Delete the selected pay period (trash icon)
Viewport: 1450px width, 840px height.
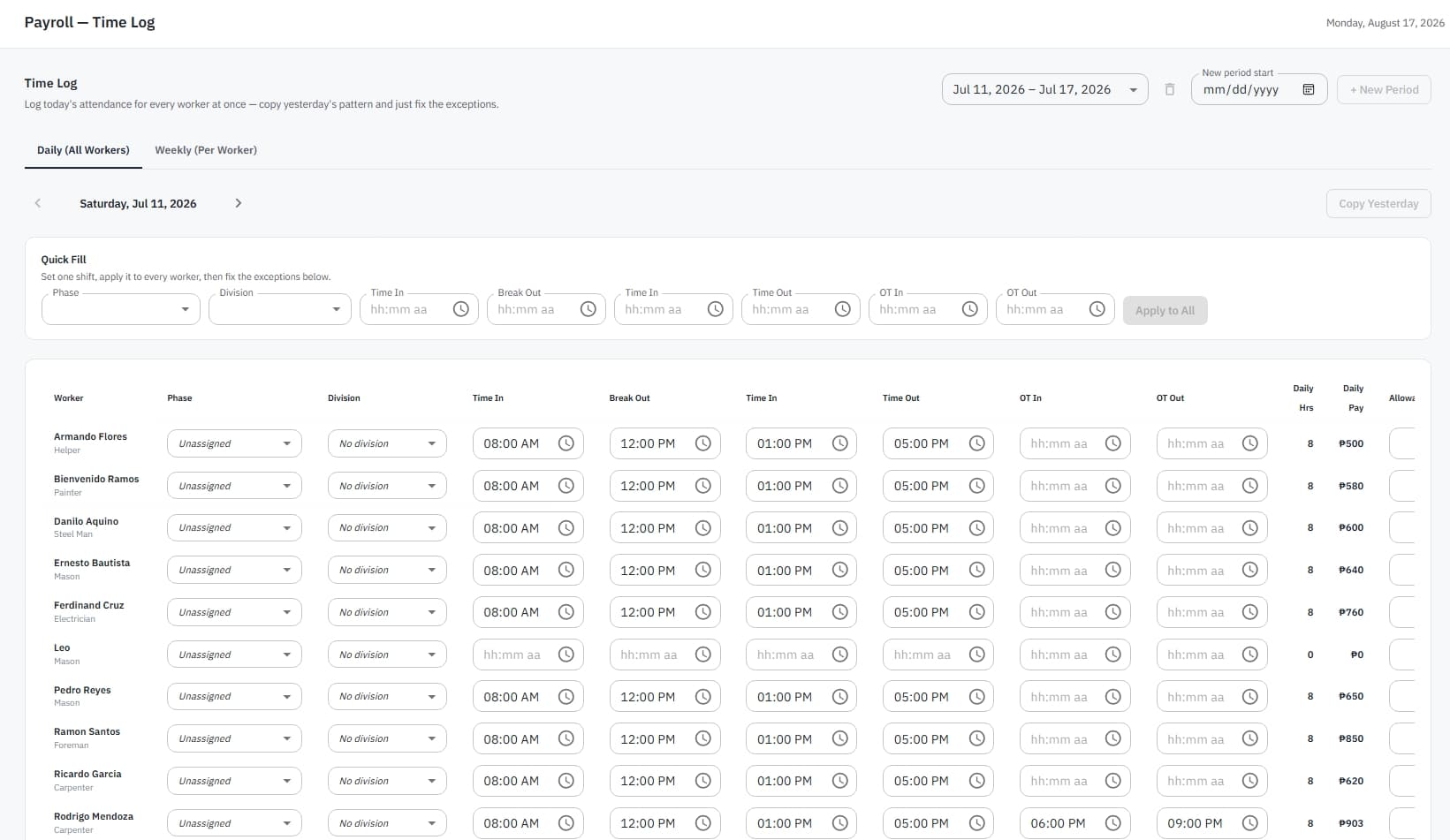[1169, 89]
